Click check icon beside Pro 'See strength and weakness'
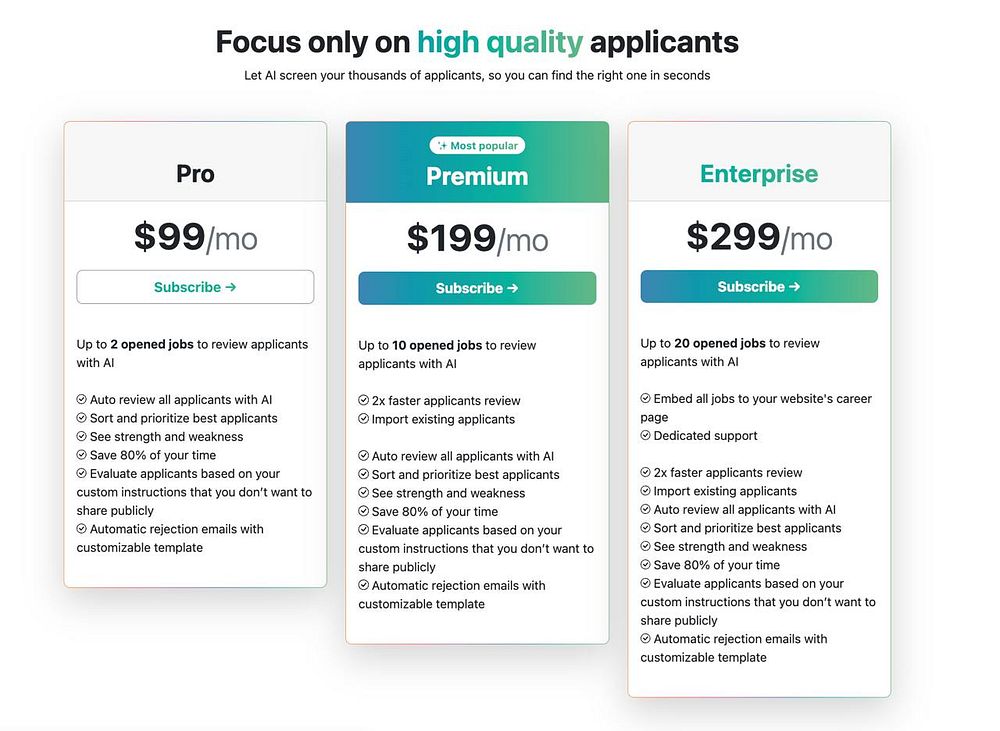The width and height of the screenshot is (1000, 731). coord(82,436)
